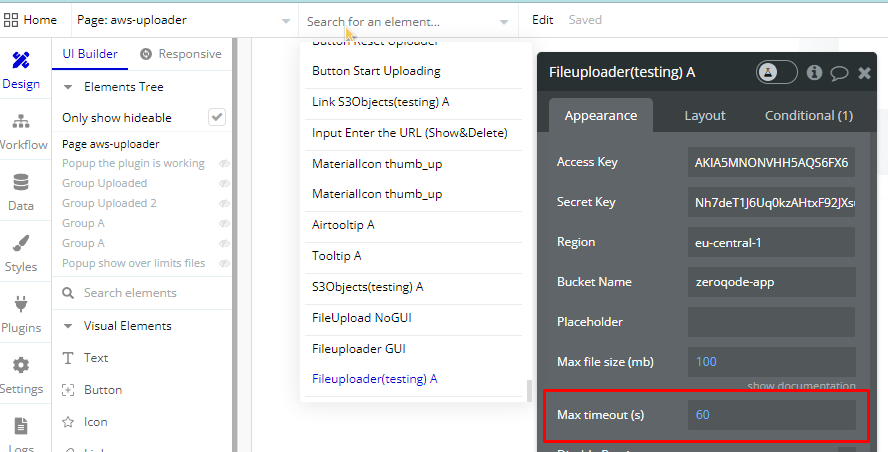Viewport: 888px width, 452px height.
Task: Click the Max timeout value 60
Action: click(x=771, y=415)
